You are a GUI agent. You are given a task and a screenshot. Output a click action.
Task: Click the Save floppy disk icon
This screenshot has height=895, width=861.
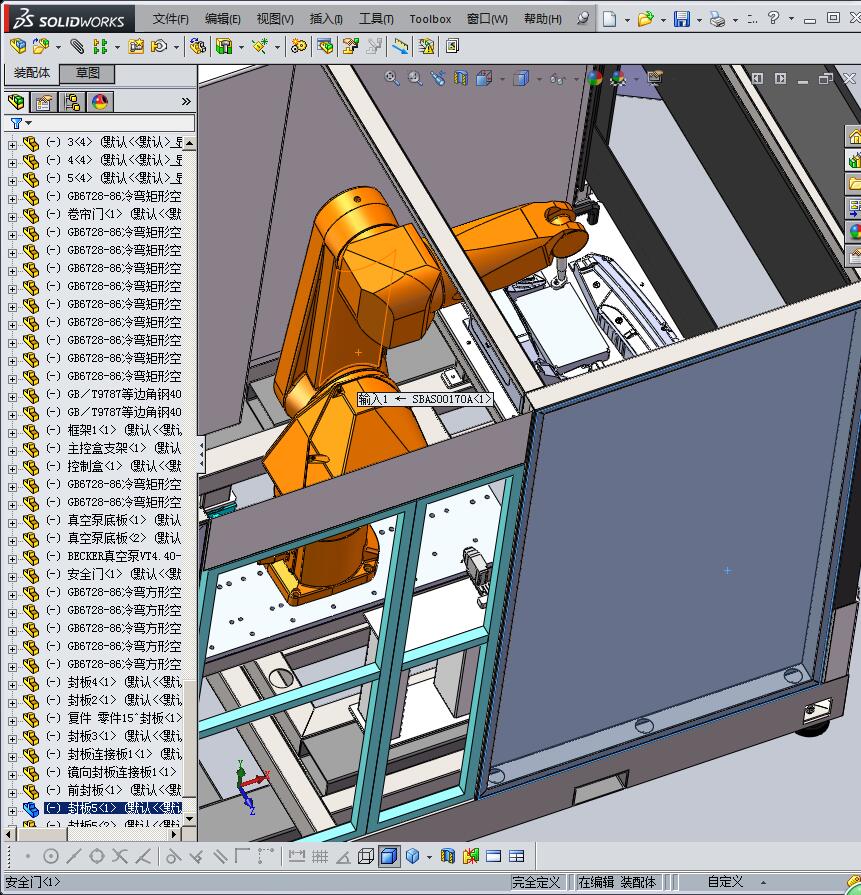pyautogui.click(x=682, y=19)
